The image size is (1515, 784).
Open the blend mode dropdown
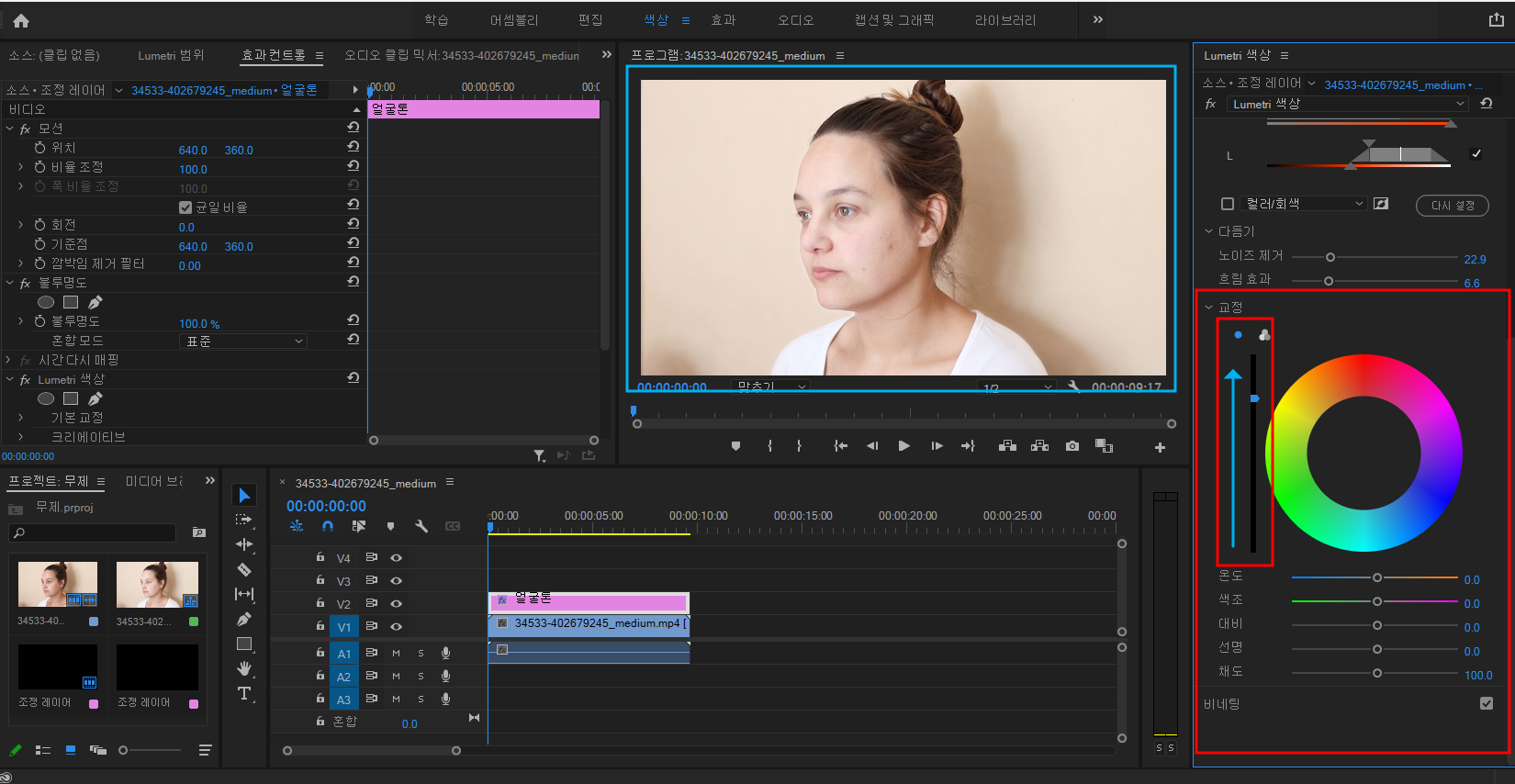242,341
